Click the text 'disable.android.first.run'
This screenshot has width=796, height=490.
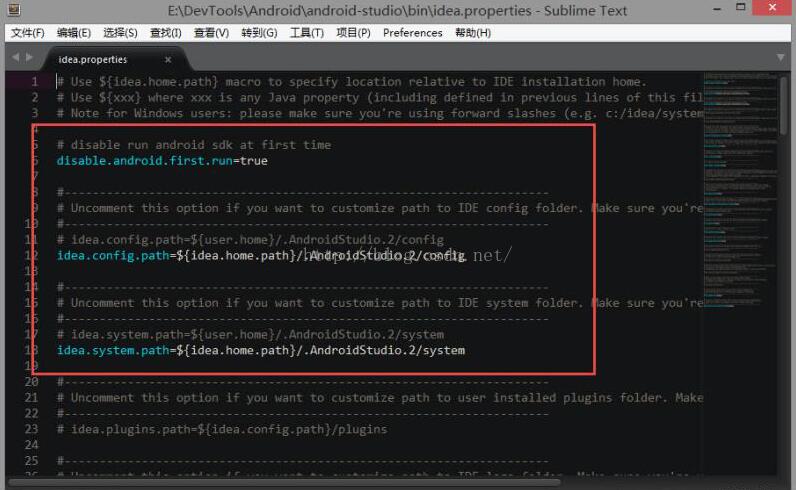145,161
